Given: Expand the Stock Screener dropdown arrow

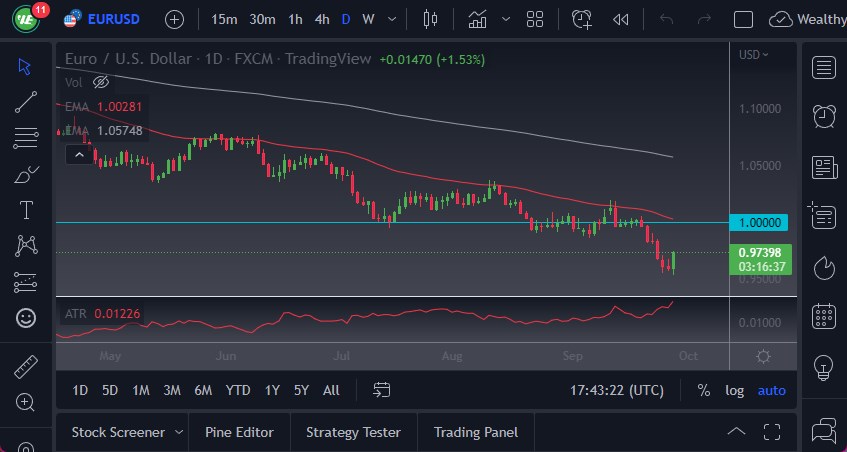Looking at the screenshot, I should (179, 432).
